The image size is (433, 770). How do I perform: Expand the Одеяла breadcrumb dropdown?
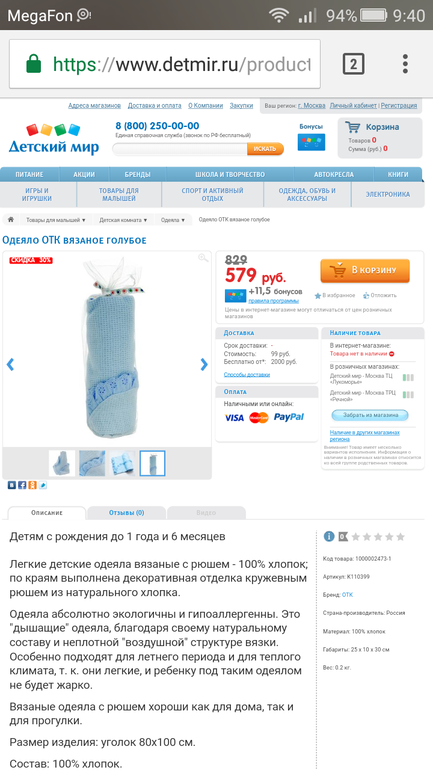(173, 220)
